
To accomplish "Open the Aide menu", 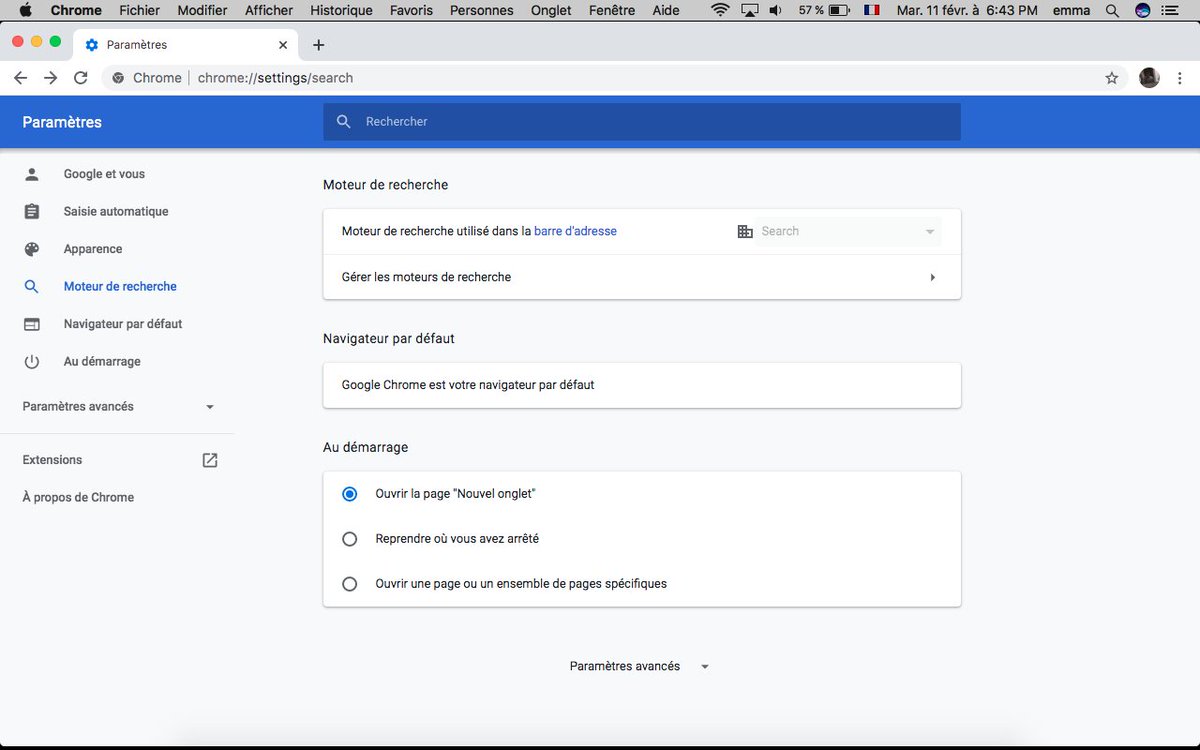I will click(665, 10).
